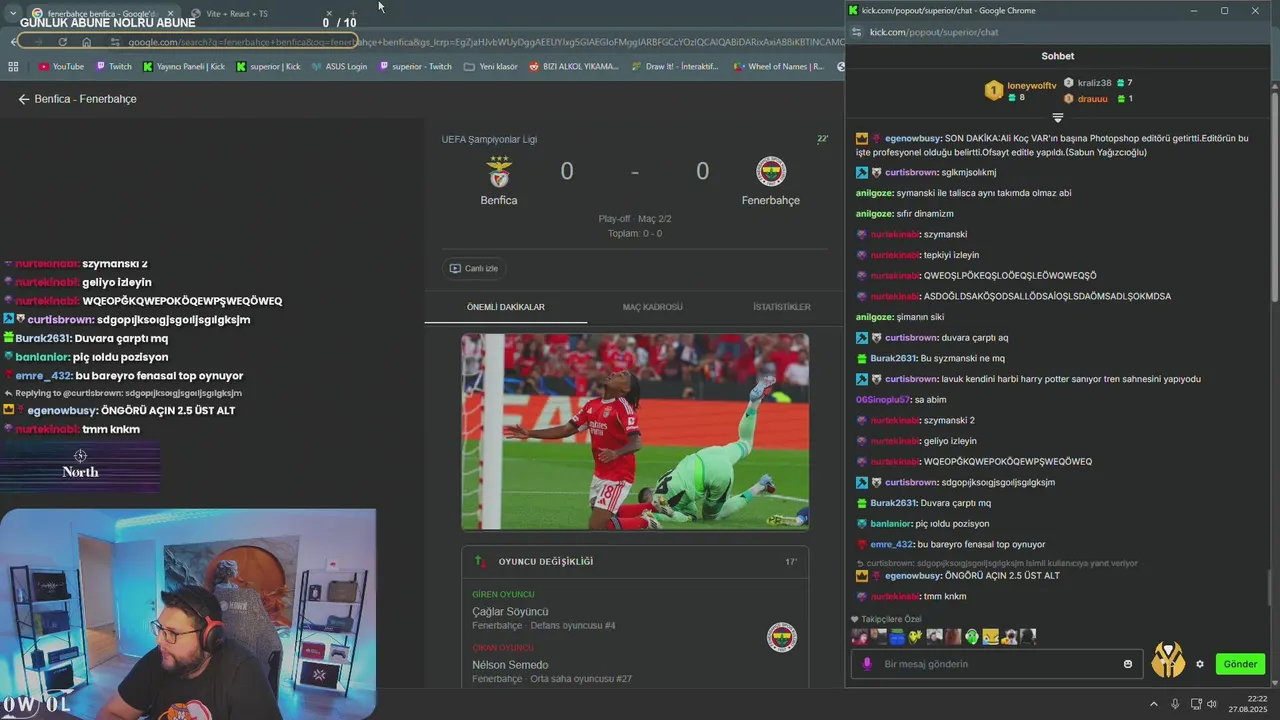This screenshot has width=1280, height=720.
Task: Click the taskbar microphone icon
Action: tap(1175, 704)
